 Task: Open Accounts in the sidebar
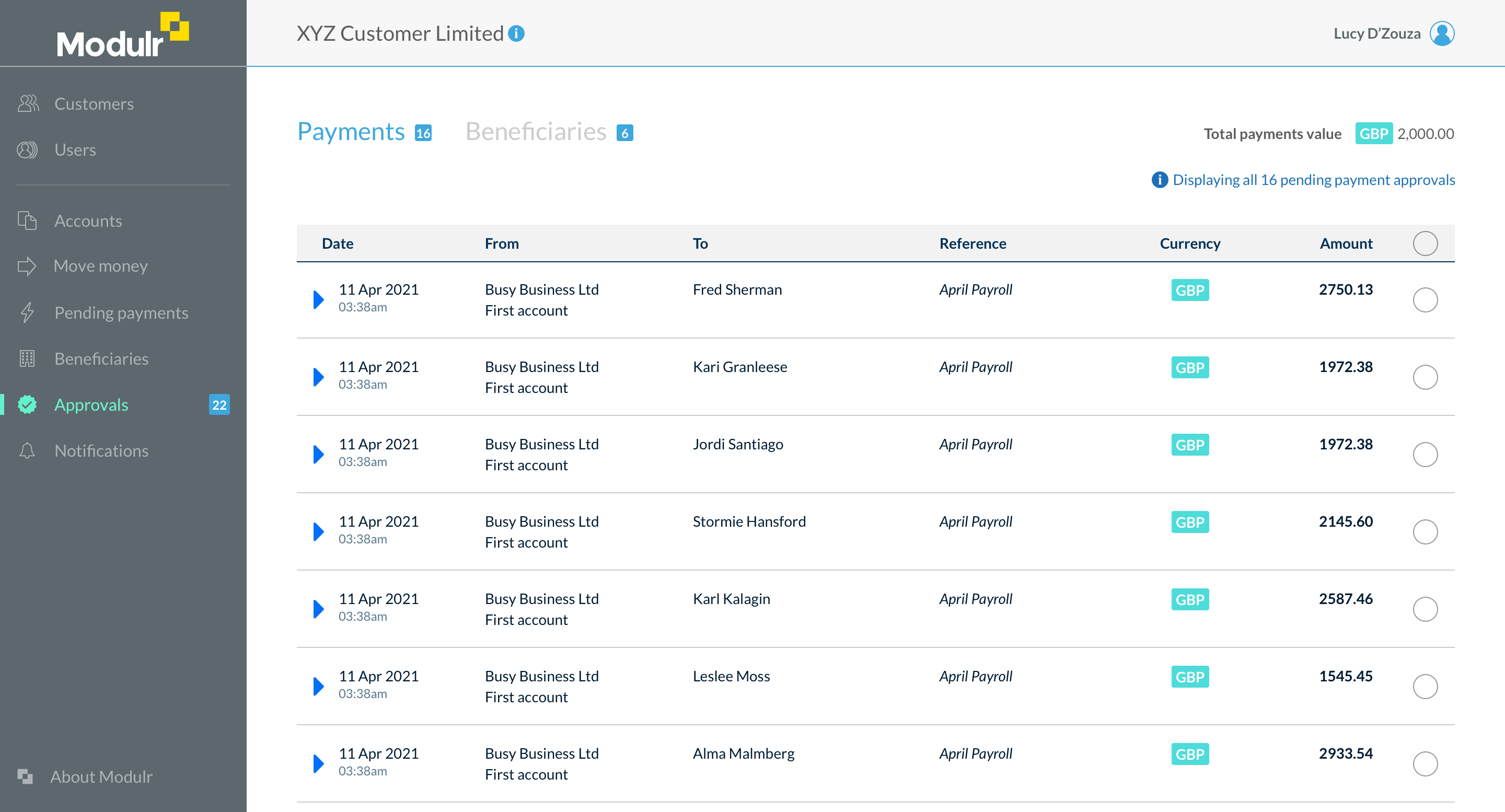[x=88, y=221]
